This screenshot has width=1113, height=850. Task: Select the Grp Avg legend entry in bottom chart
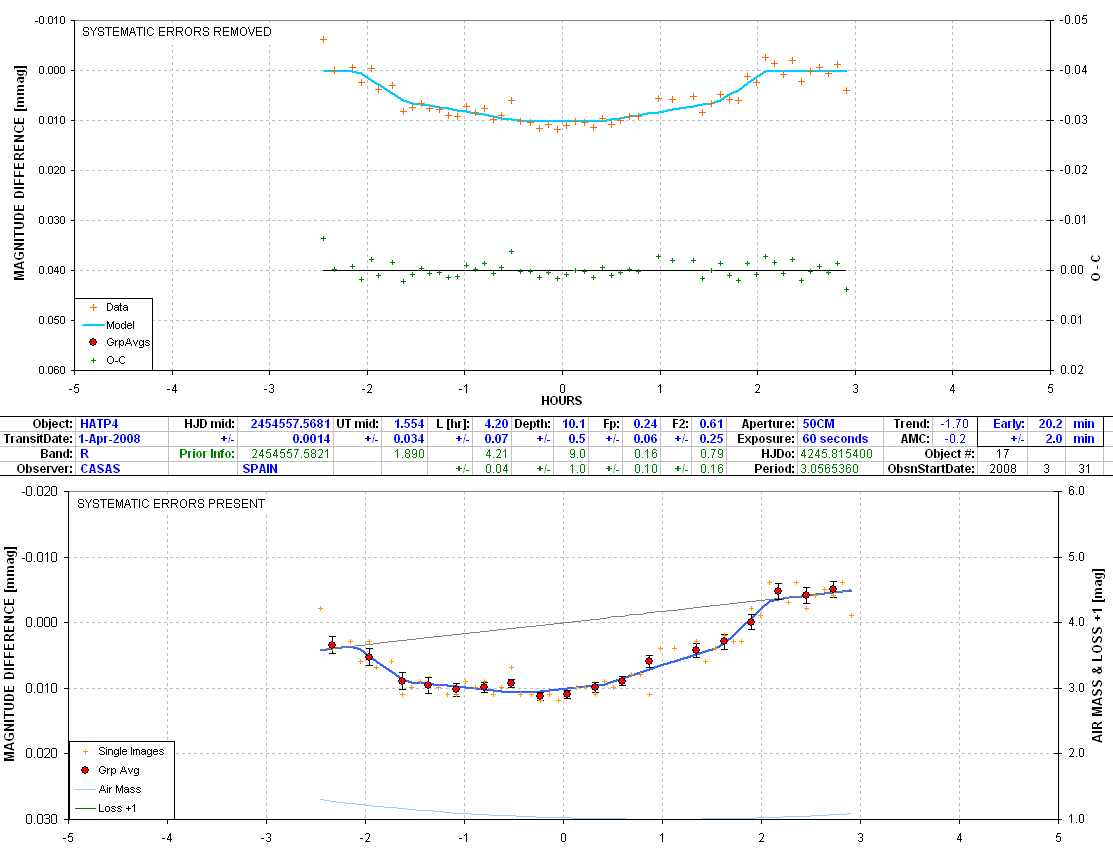[x=112, y=770]
